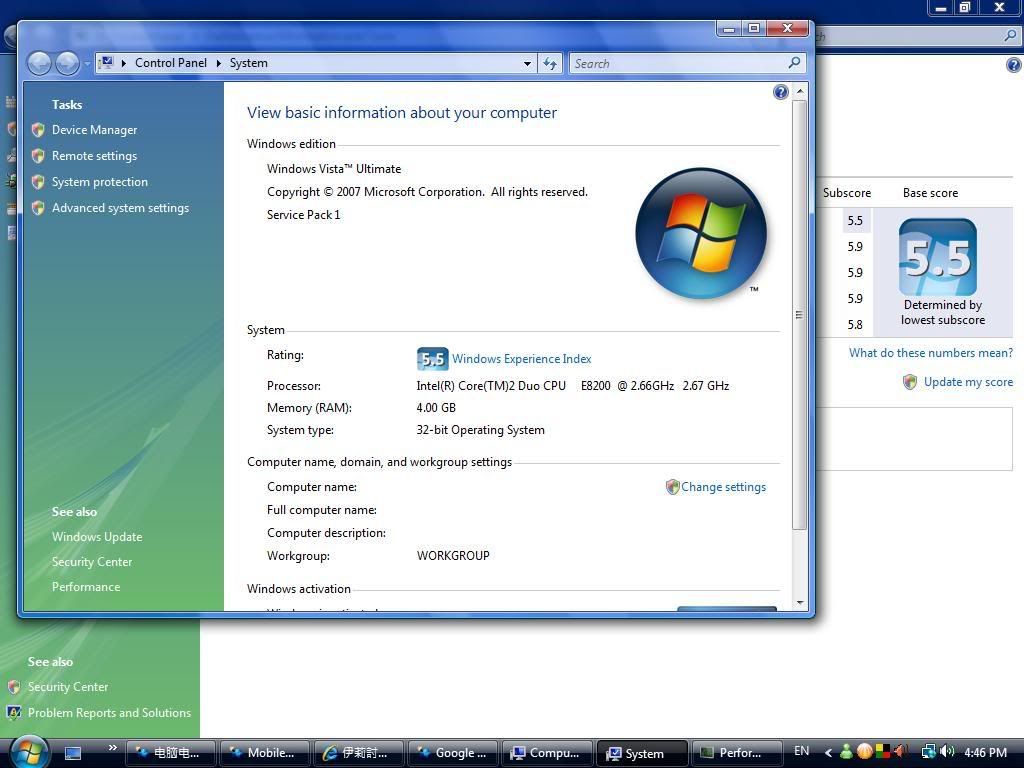This screenshot has height=768, width=1024.
Task: Show hidden system tray icons arrow
Action: coord(828,752)
